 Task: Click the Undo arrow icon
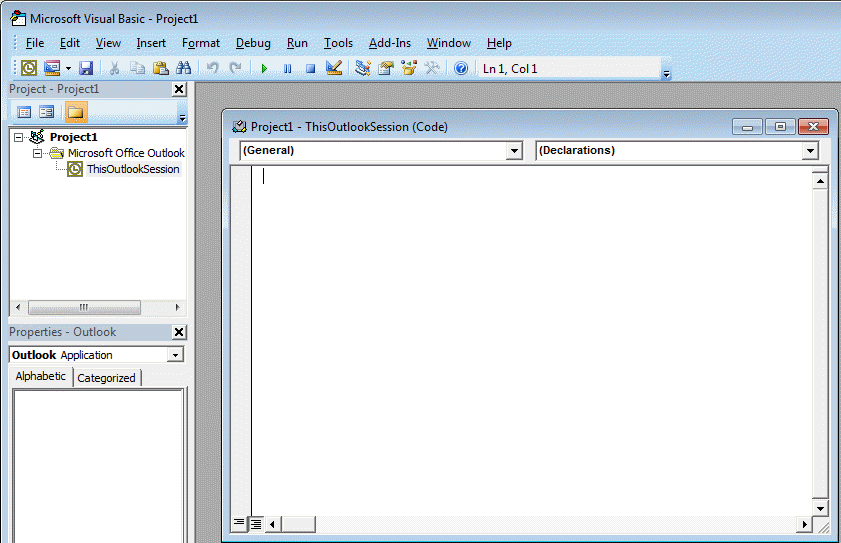click(x=212, y=68)
